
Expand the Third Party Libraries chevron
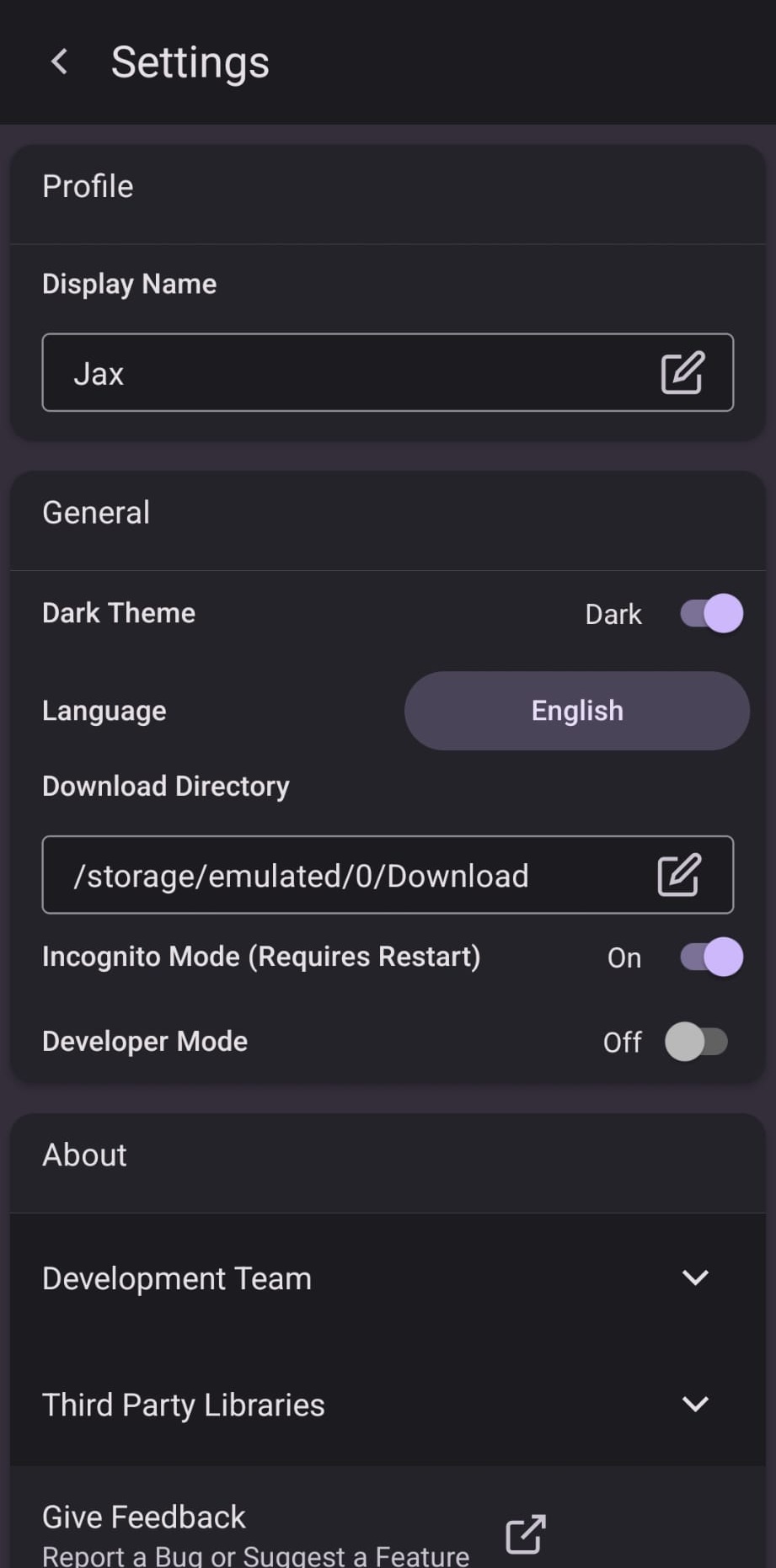coord(695,1404)
